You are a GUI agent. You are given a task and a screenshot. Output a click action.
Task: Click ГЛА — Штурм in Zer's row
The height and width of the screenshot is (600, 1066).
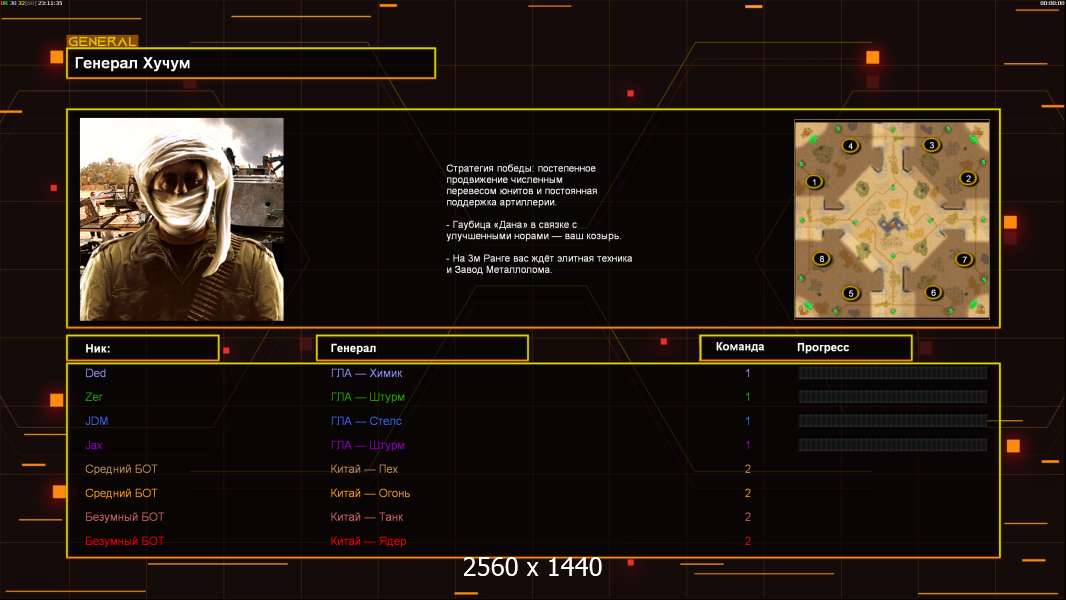368,397
